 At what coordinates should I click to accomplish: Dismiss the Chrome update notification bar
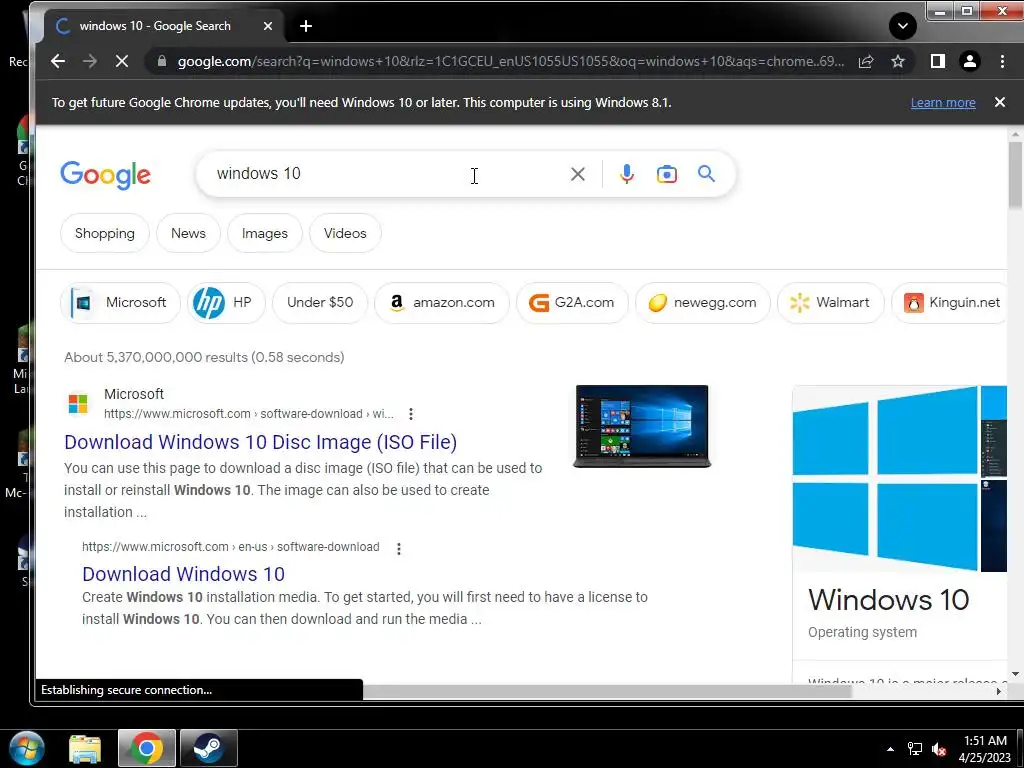pos(1000,102)
